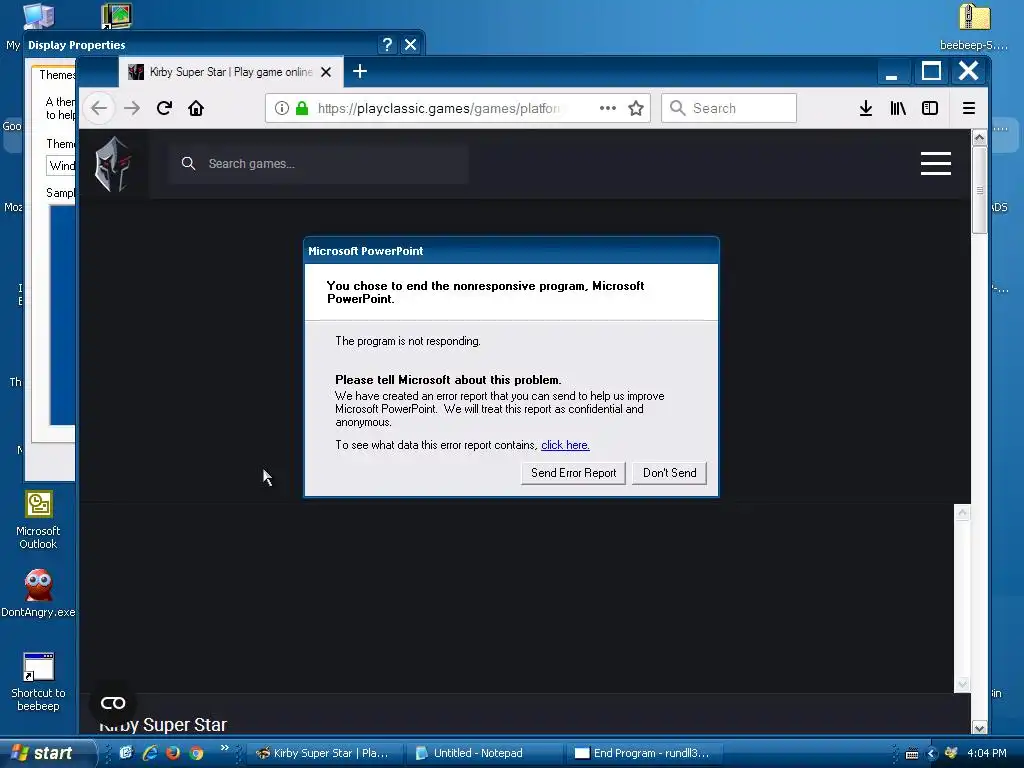
Task: Bookmark this page with the star icon
Action: [x=636, y=108]
